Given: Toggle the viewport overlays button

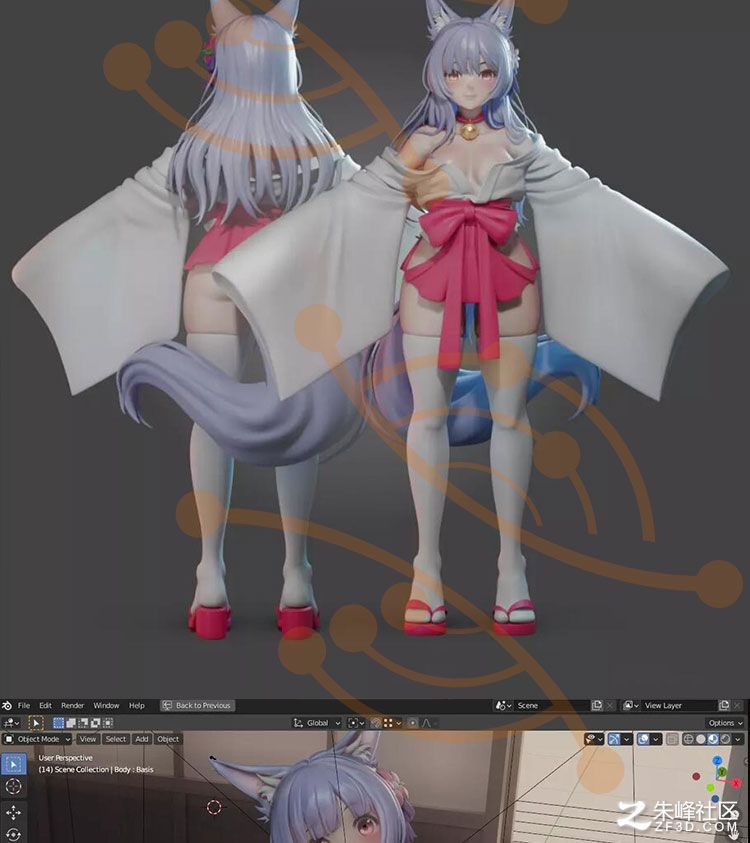Looking at the screenshot, I should pyautogui.click(x=644, y=739).
